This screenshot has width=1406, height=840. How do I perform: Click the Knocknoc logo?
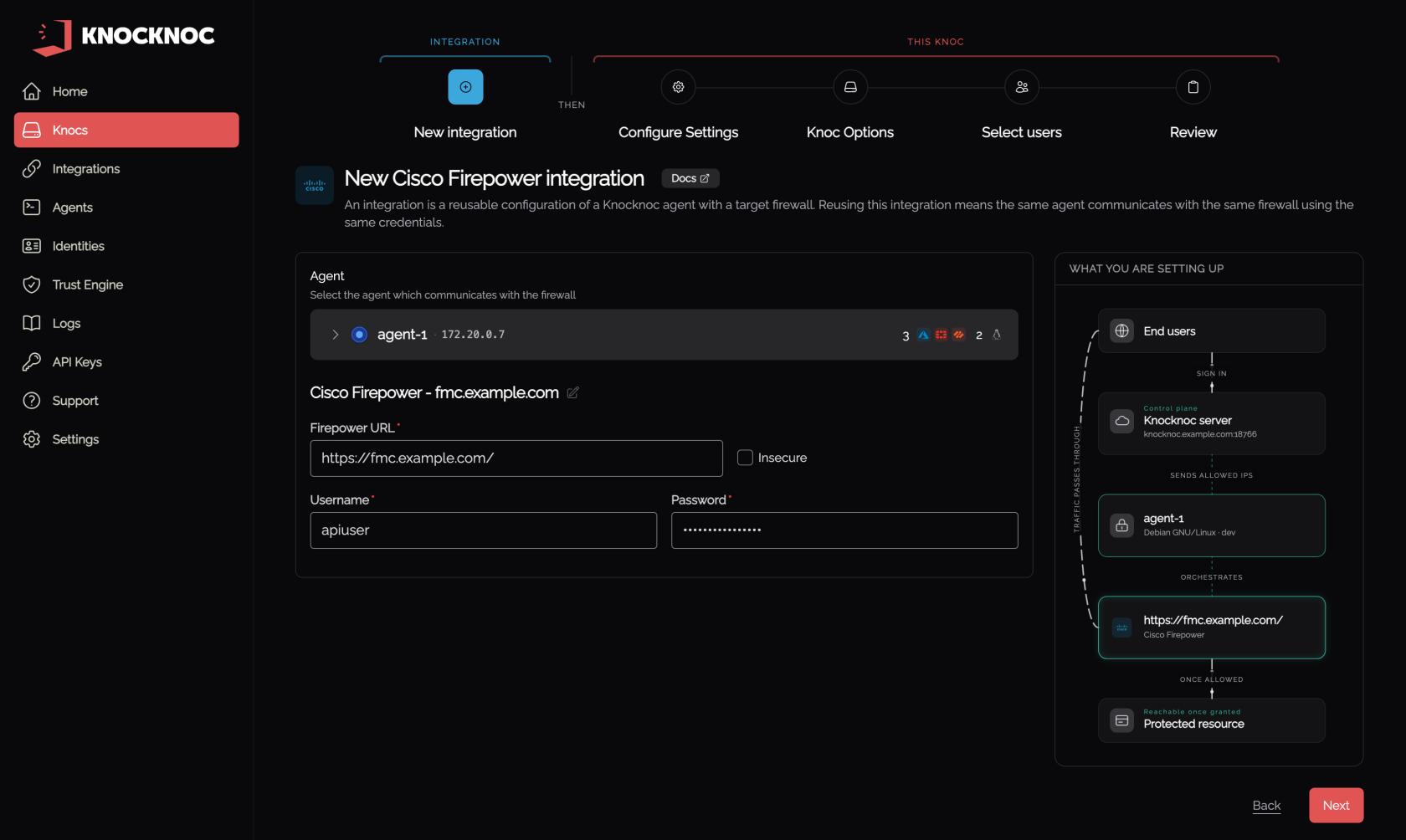[x=124, y=37]
